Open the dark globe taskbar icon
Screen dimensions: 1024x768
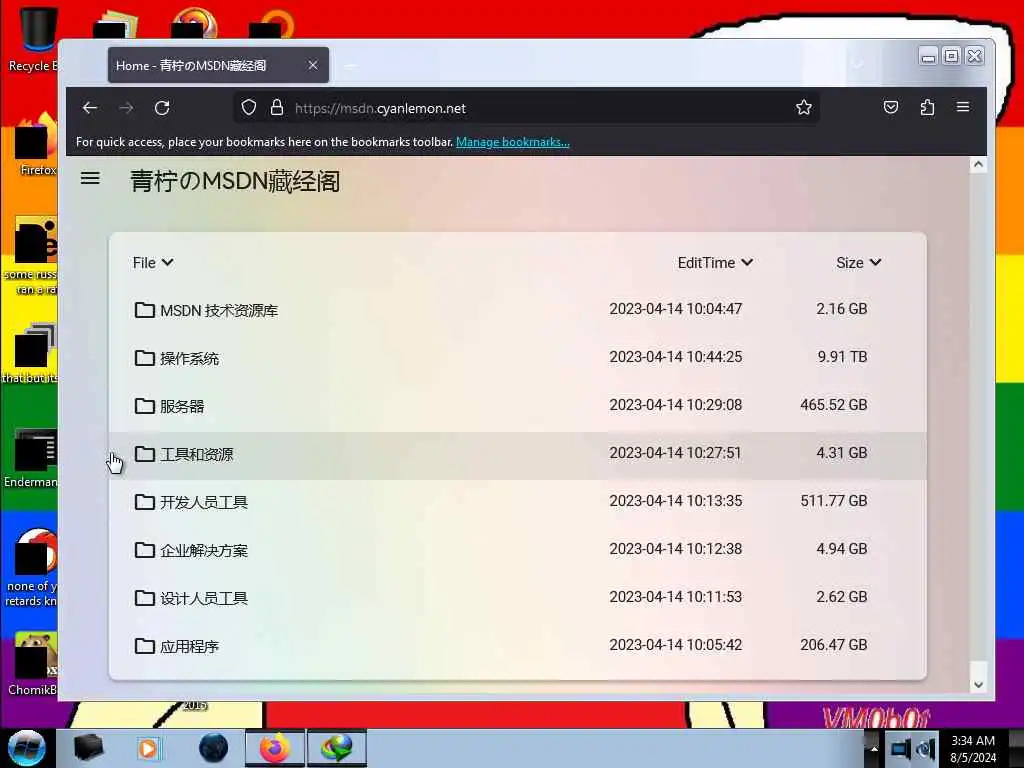pyautogui.click(x=213, y=748)
